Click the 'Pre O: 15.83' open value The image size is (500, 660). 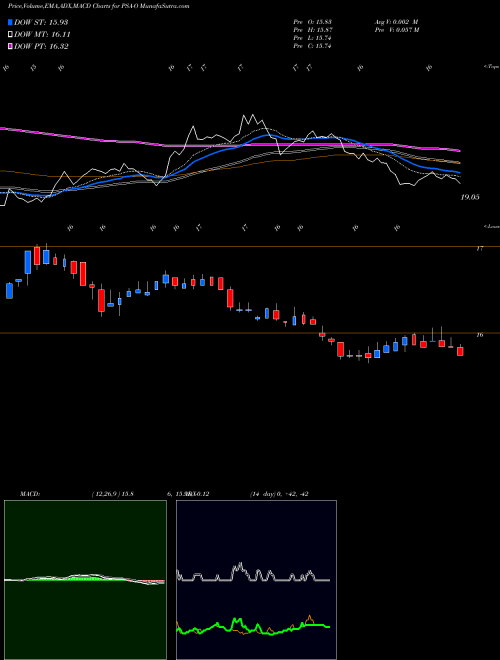[312, 22]
